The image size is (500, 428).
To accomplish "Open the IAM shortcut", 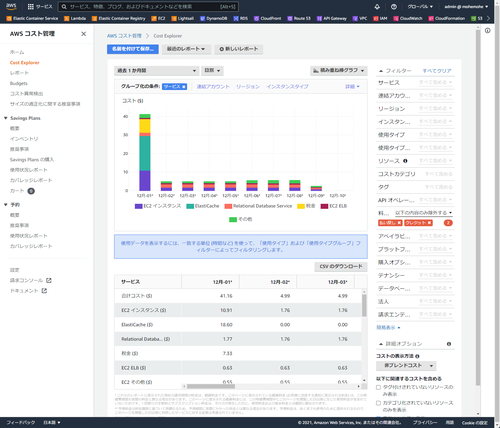I will click(x=380, y=18).
